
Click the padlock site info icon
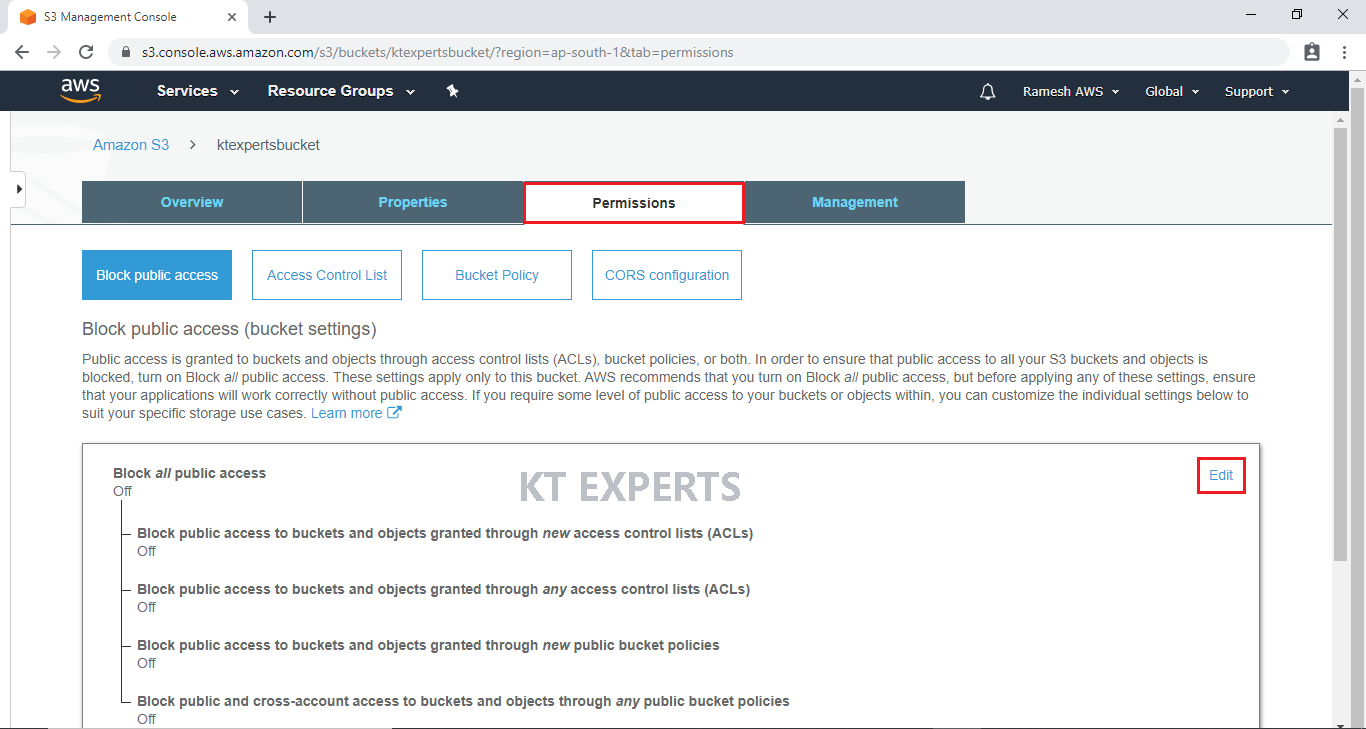click(x=126, y=52)
